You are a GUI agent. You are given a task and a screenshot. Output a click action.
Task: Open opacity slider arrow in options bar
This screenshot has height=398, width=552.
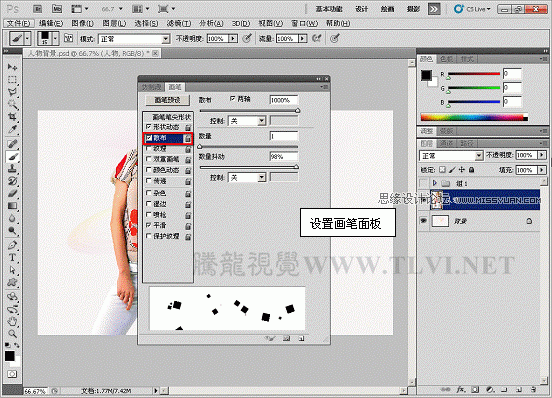(233, 38)
